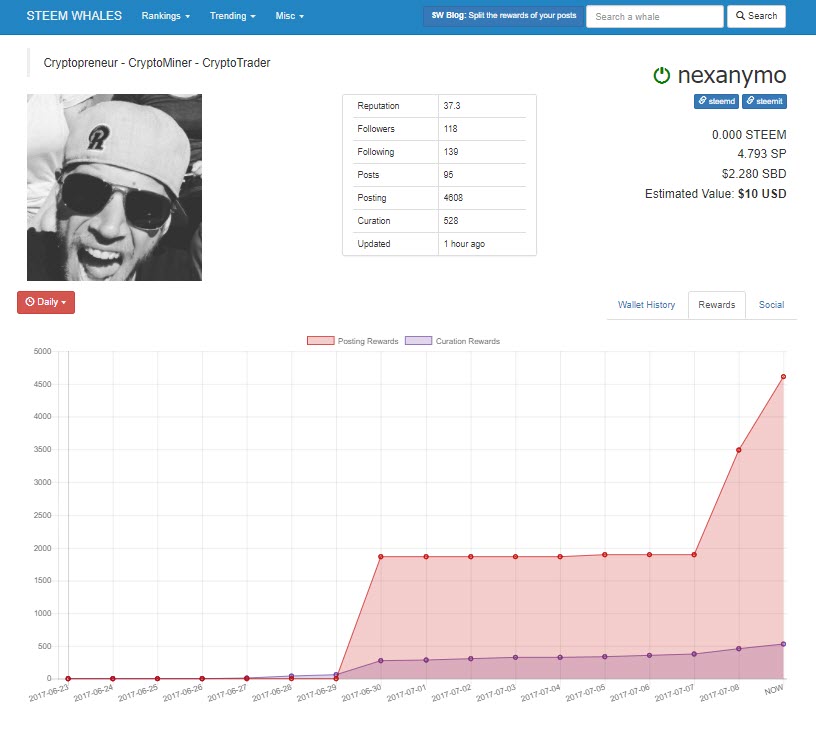The image size is (816, 730).
Task: Click curation rewards point at 2017-07-08
Action: pos(738,649)
